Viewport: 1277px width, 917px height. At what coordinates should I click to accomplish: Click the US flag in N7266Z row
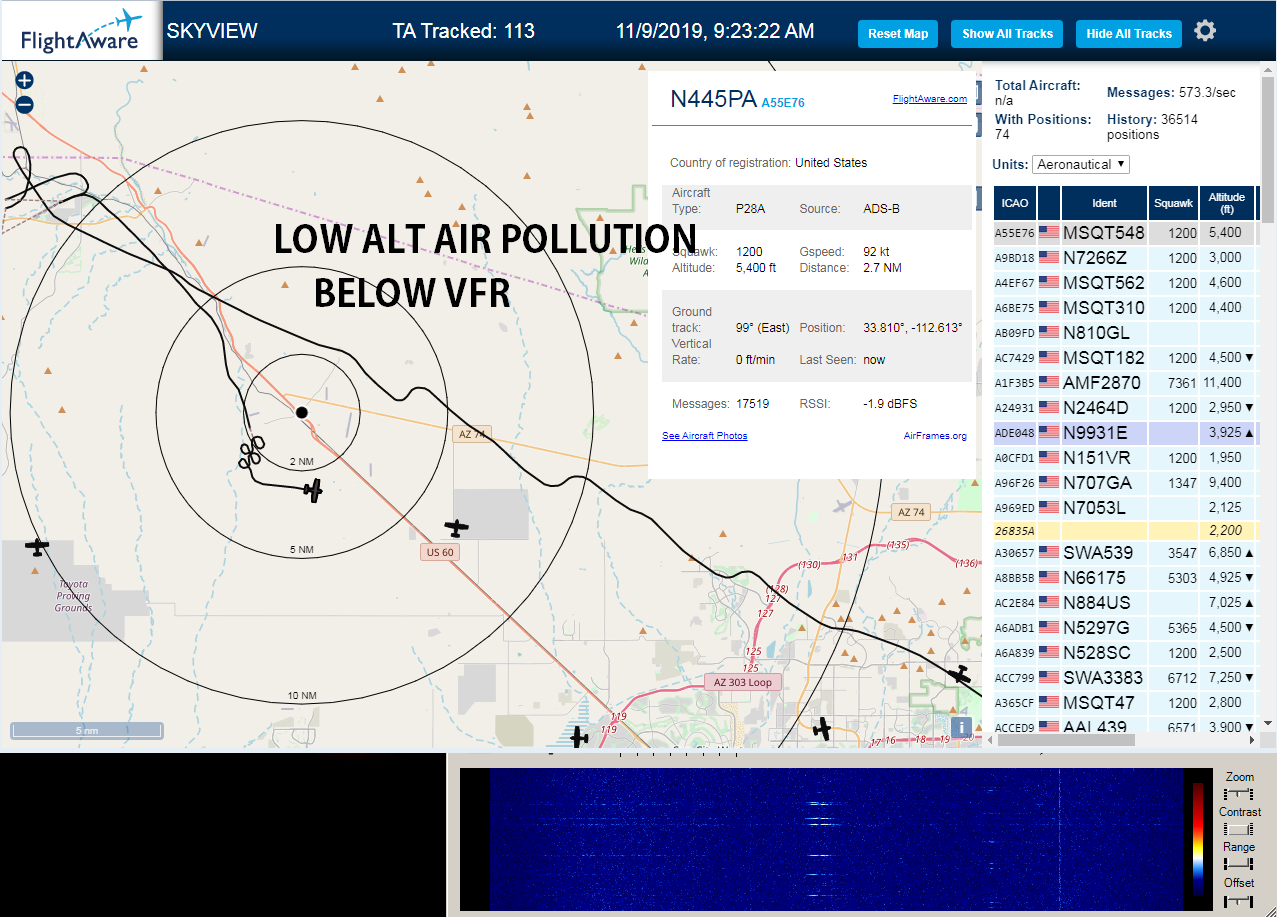[x=1049, y=258]
